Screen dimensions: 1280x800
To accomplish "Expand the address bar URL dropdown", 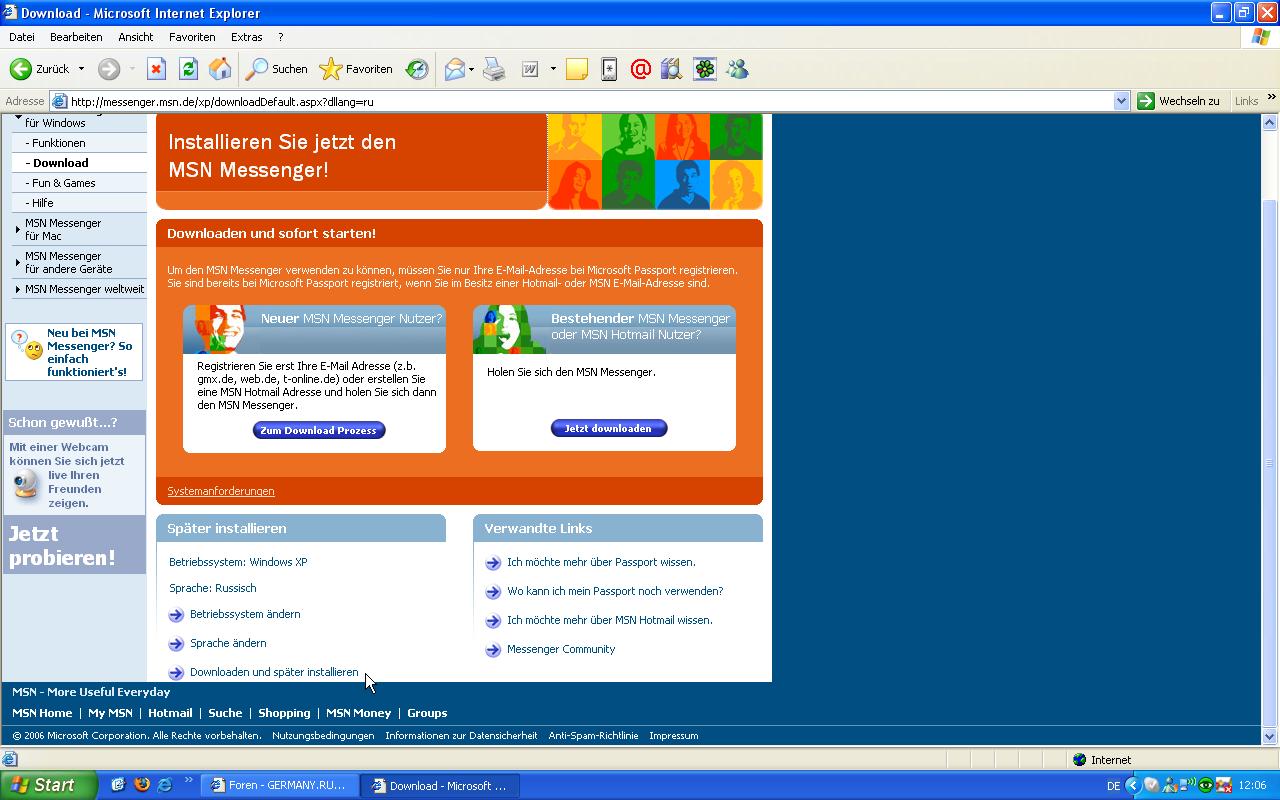I will [x=1122, y=101].
